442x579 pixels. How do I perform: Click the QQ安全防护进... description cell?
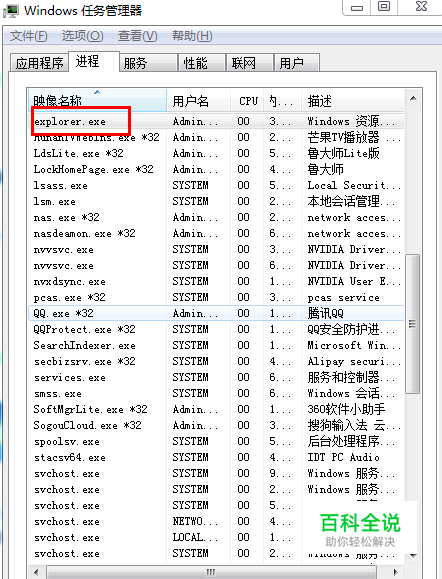point(351,329)
